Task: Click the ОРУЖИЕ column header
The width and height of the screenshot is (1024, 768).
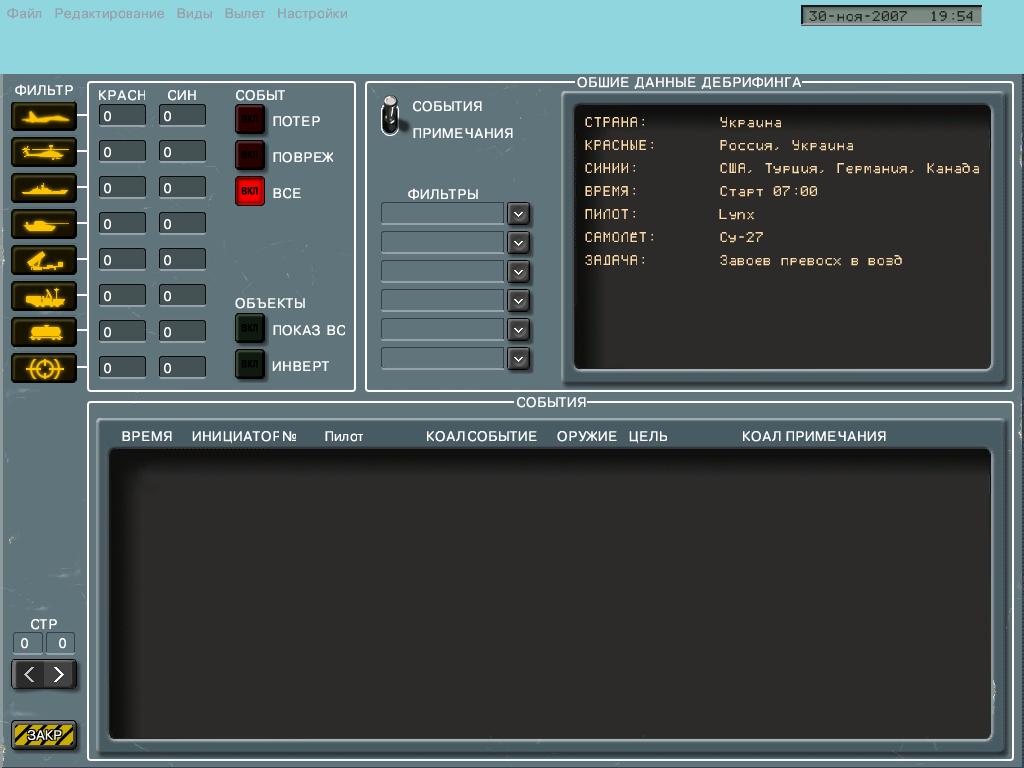Action: [x=586, y=436]
